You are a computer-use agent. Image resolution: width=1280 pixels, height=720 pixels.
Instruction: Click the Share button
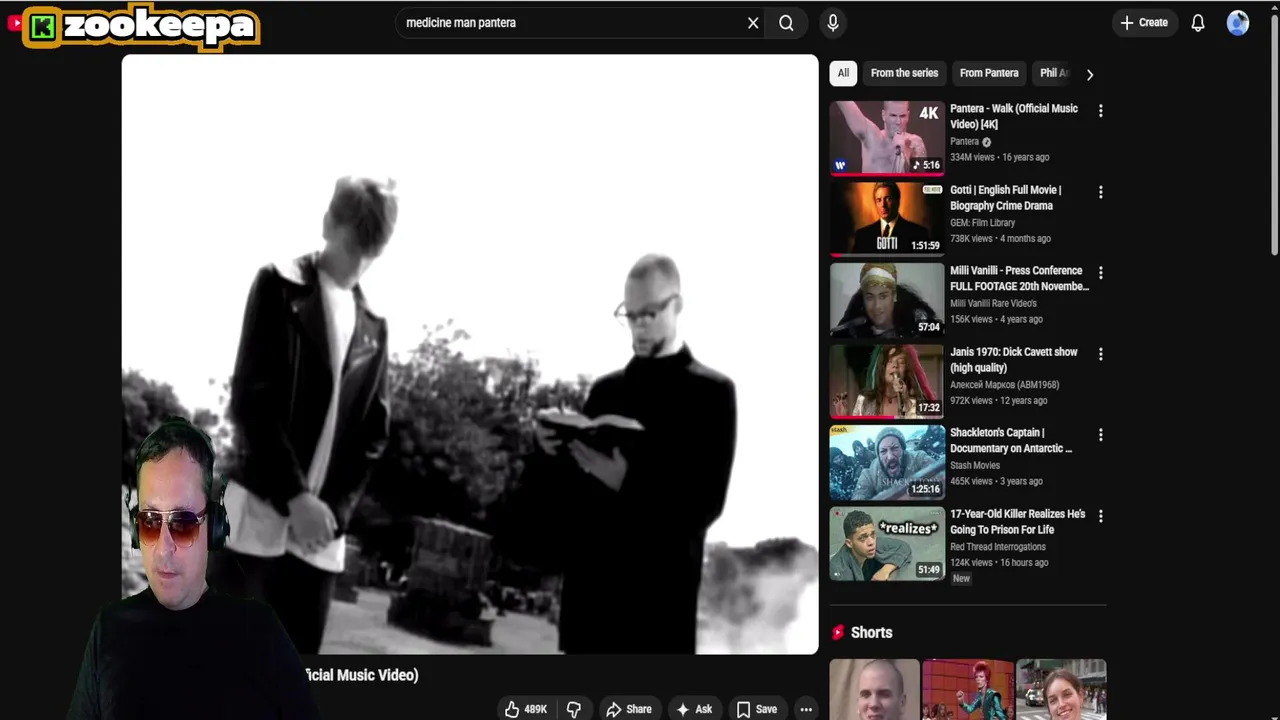pyautogui.click(x=629, y=709)
